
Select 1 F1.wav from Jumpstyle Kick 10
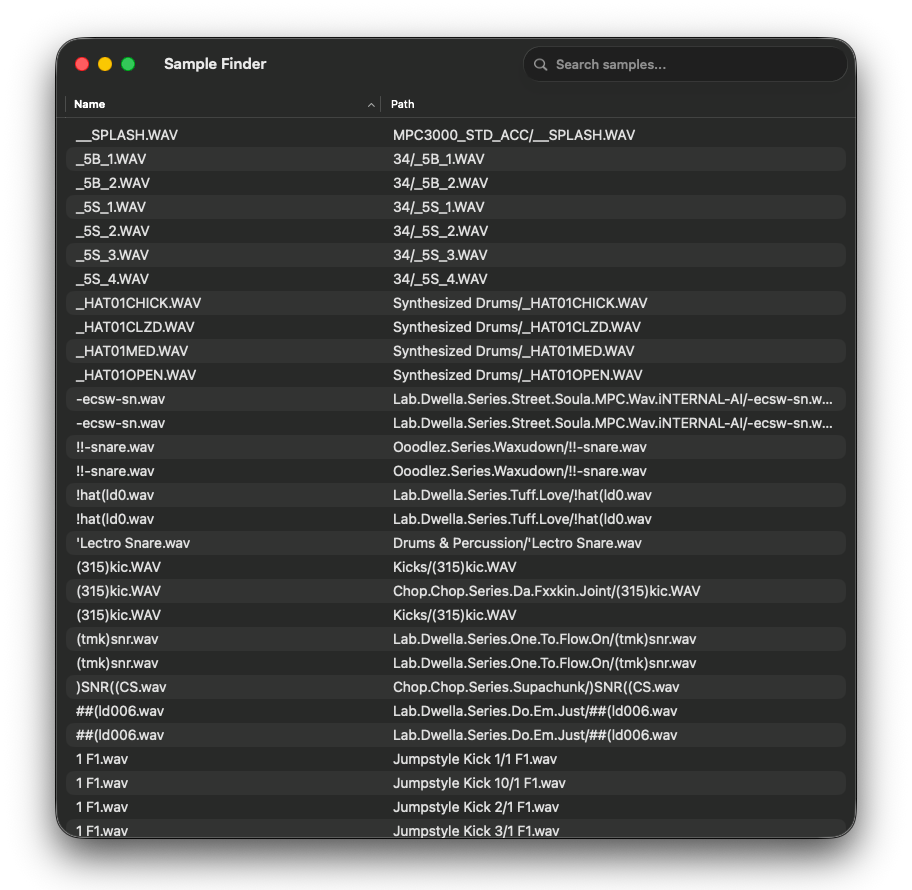coord(456,783)
